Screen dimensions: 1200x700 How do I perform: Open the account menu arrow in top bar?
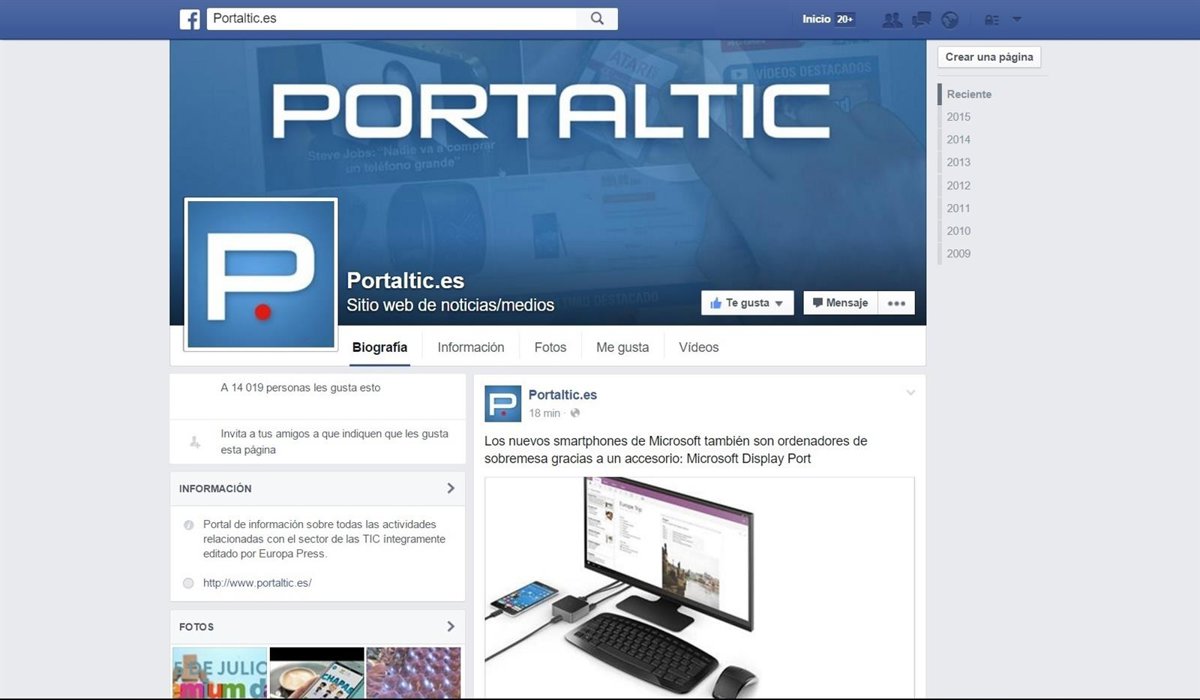(1017, 19)
